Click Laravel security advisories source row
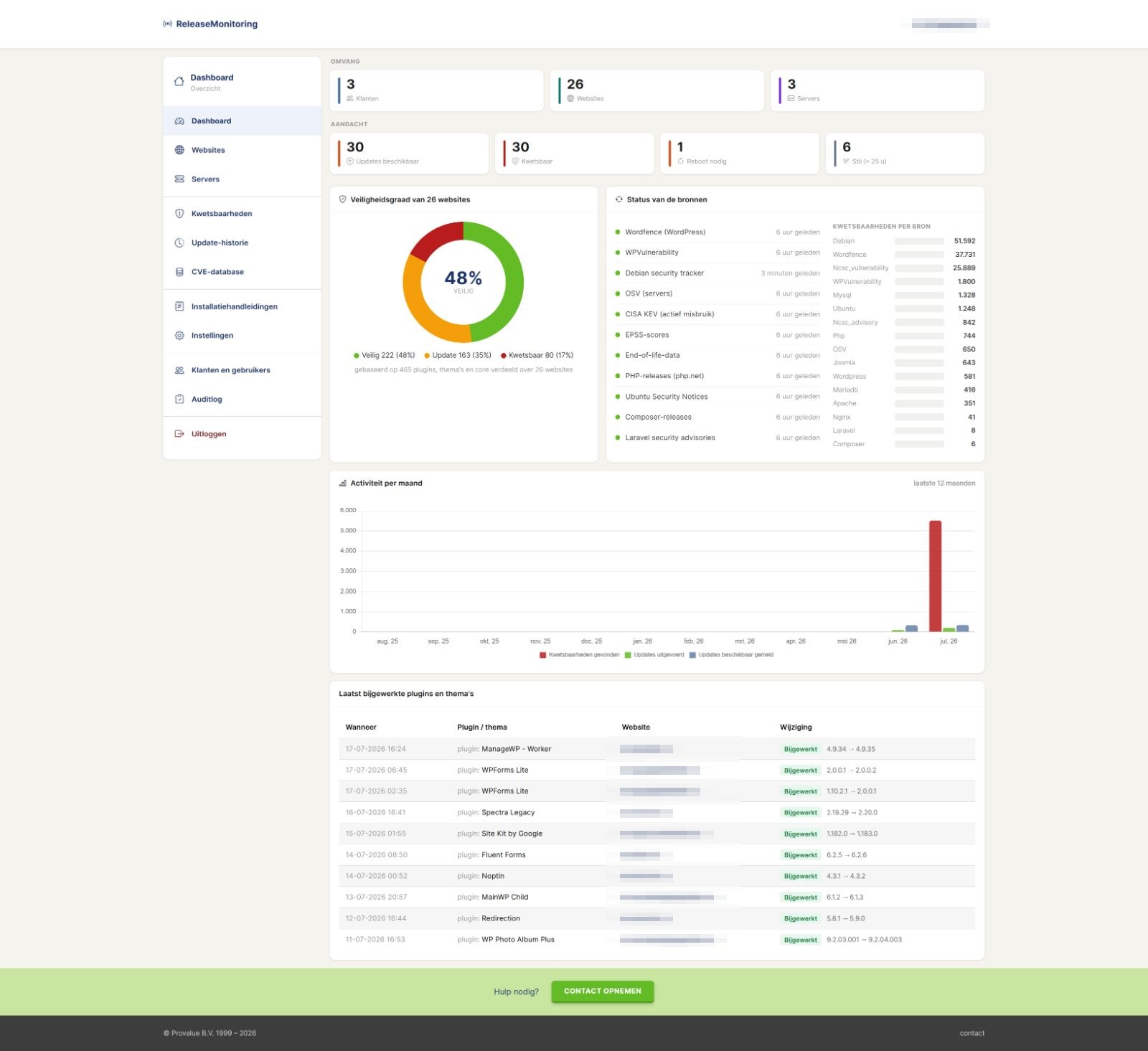Screen dimensions: 1148x1051 [717, 438]
